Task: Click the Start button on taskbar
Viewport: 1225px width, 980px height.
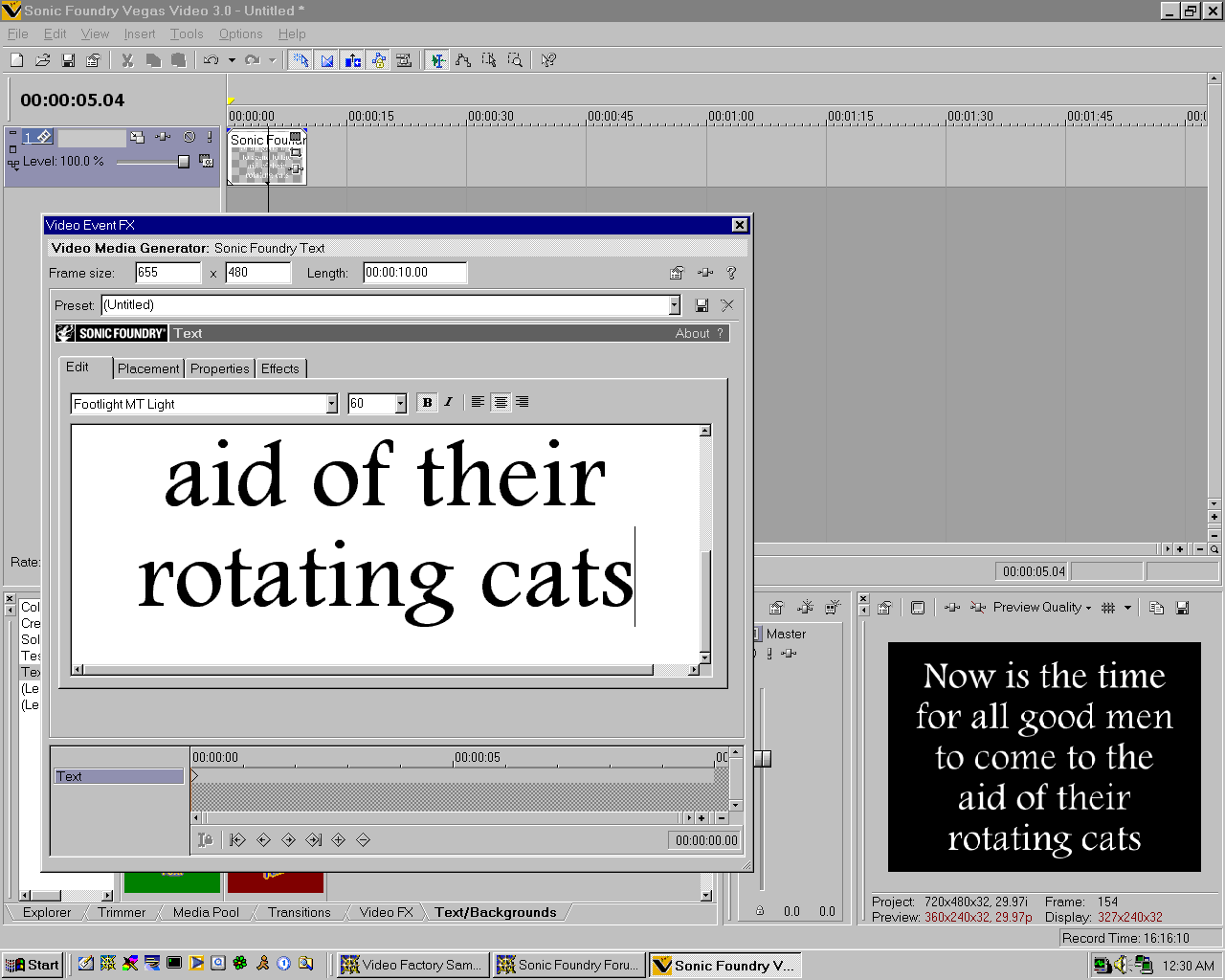Action: 33,965
